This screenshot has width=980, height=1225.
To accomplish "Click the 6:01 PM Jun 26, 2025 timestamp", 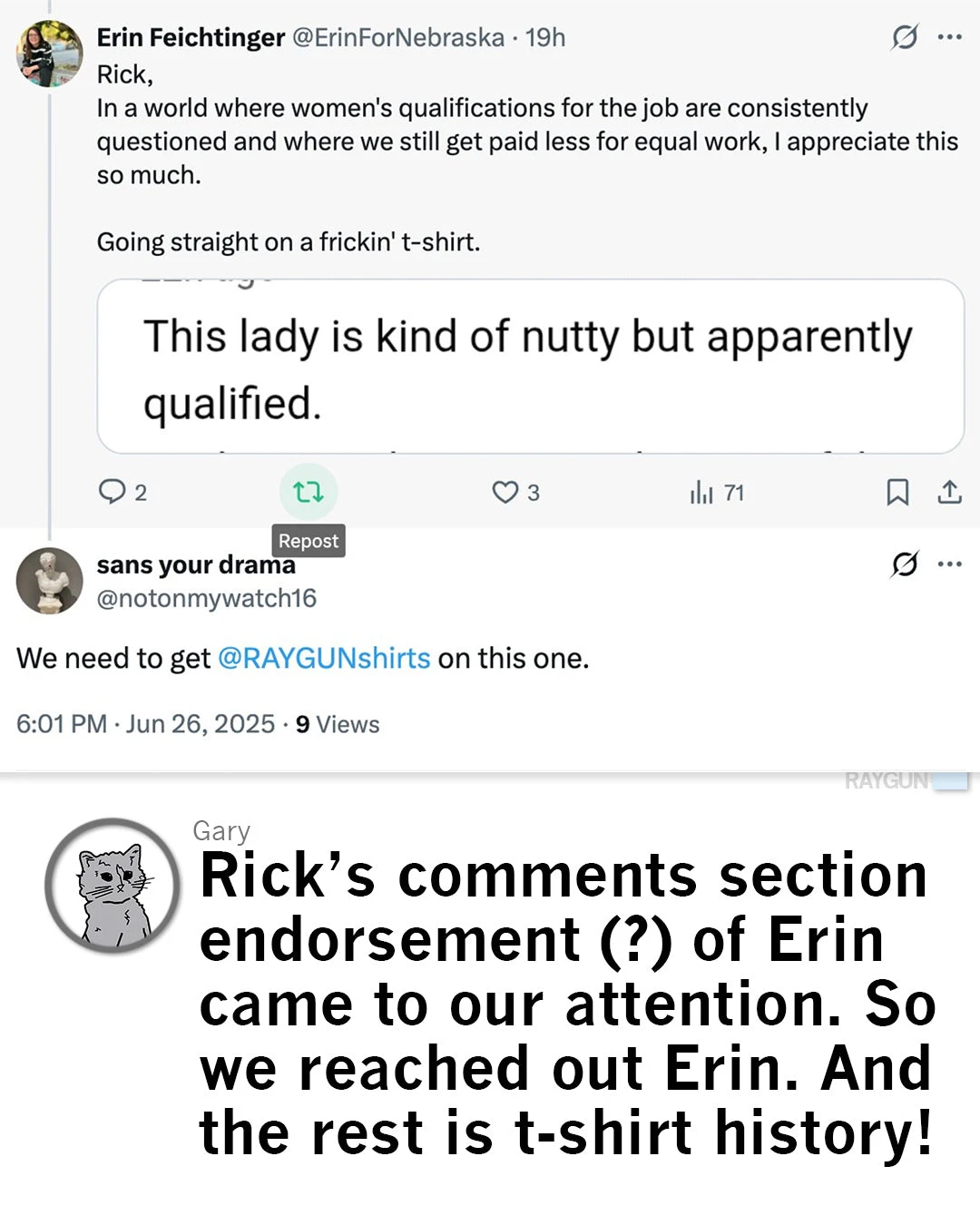I will coord(145,724).
